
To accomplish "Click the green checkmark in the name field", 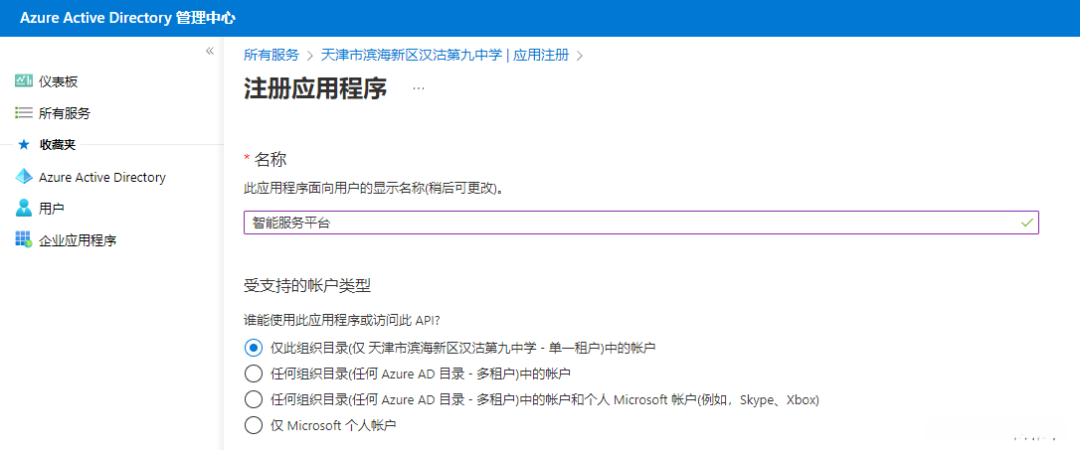I will [x=1027, y=223].
